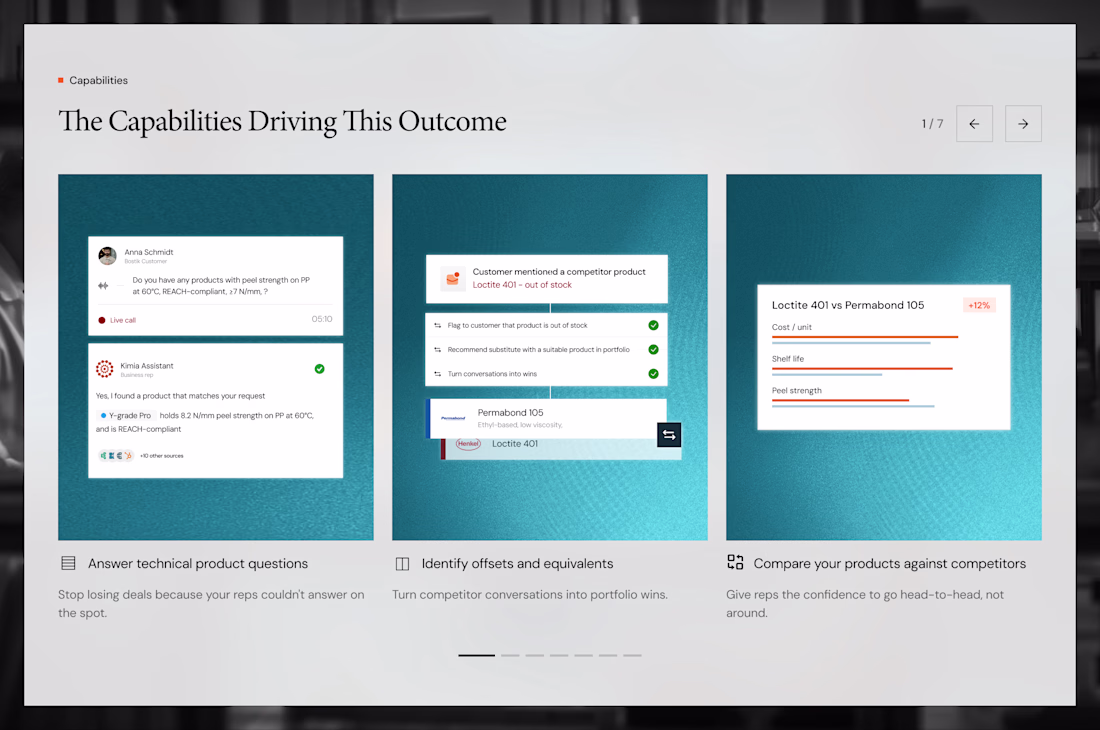The height and width of the screenshot is (730, 1100).
Task: Click the green check for Turn conversations into wins
Action: (653, 374)
